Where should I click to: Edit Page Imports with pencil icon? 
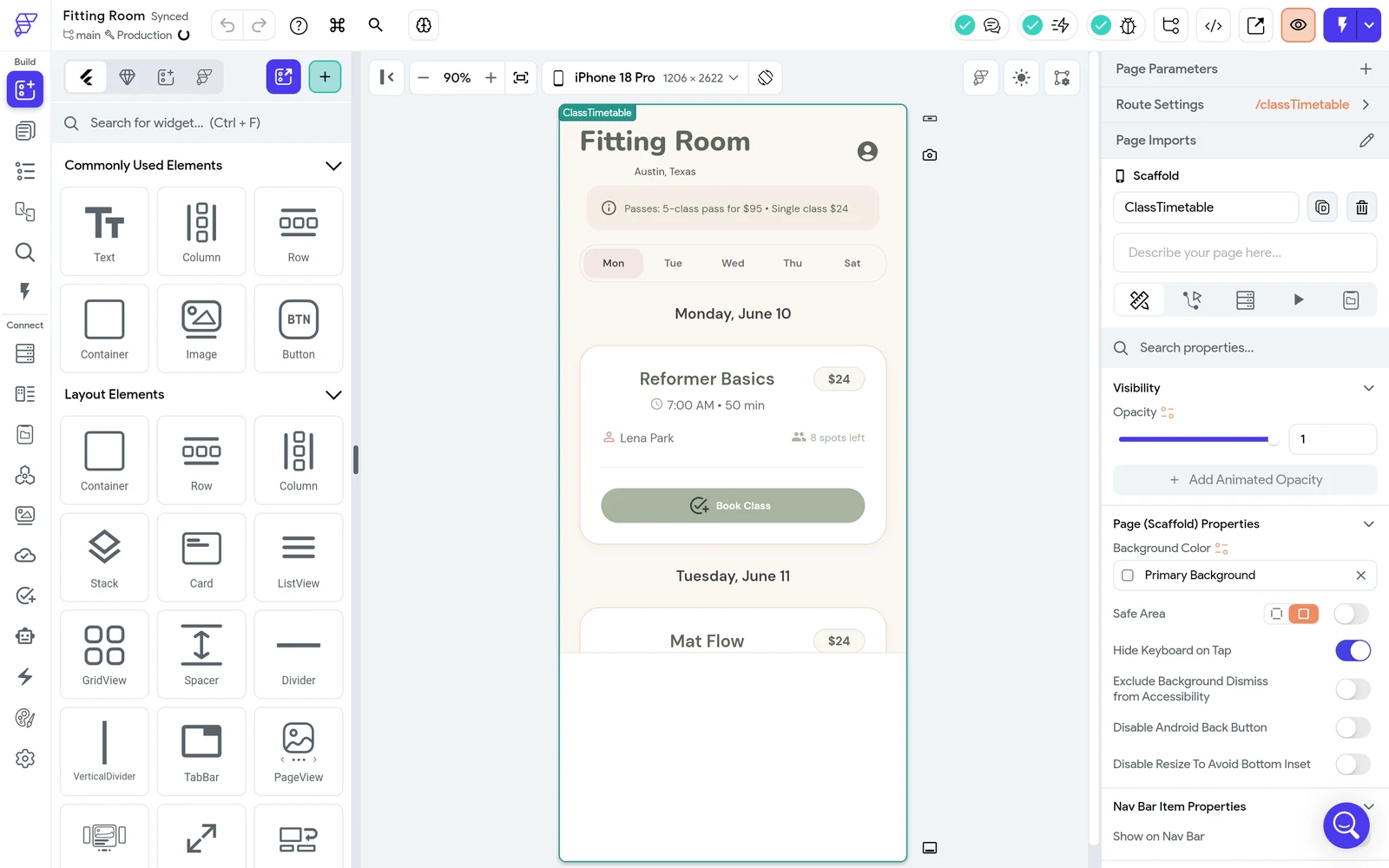[1366, 140]
